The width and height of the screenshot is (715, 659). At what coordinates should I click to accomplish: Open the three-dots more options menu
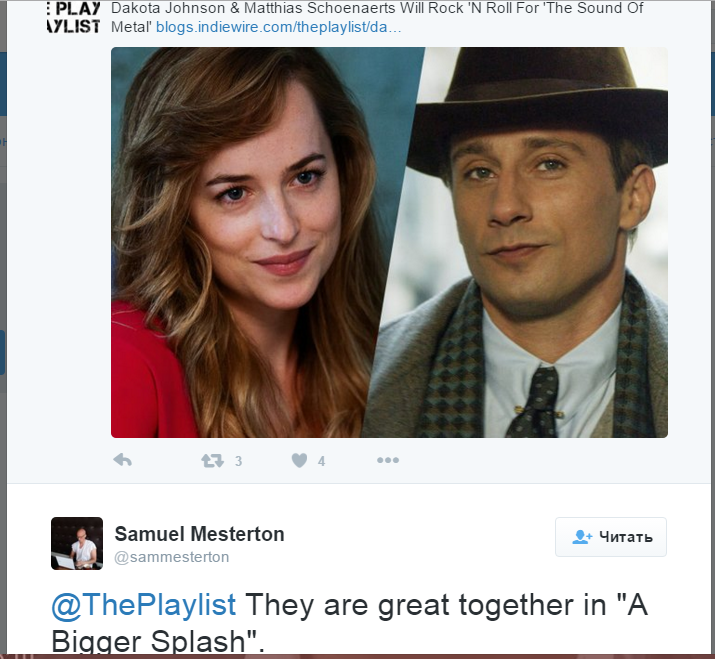(x=387, y=460)
